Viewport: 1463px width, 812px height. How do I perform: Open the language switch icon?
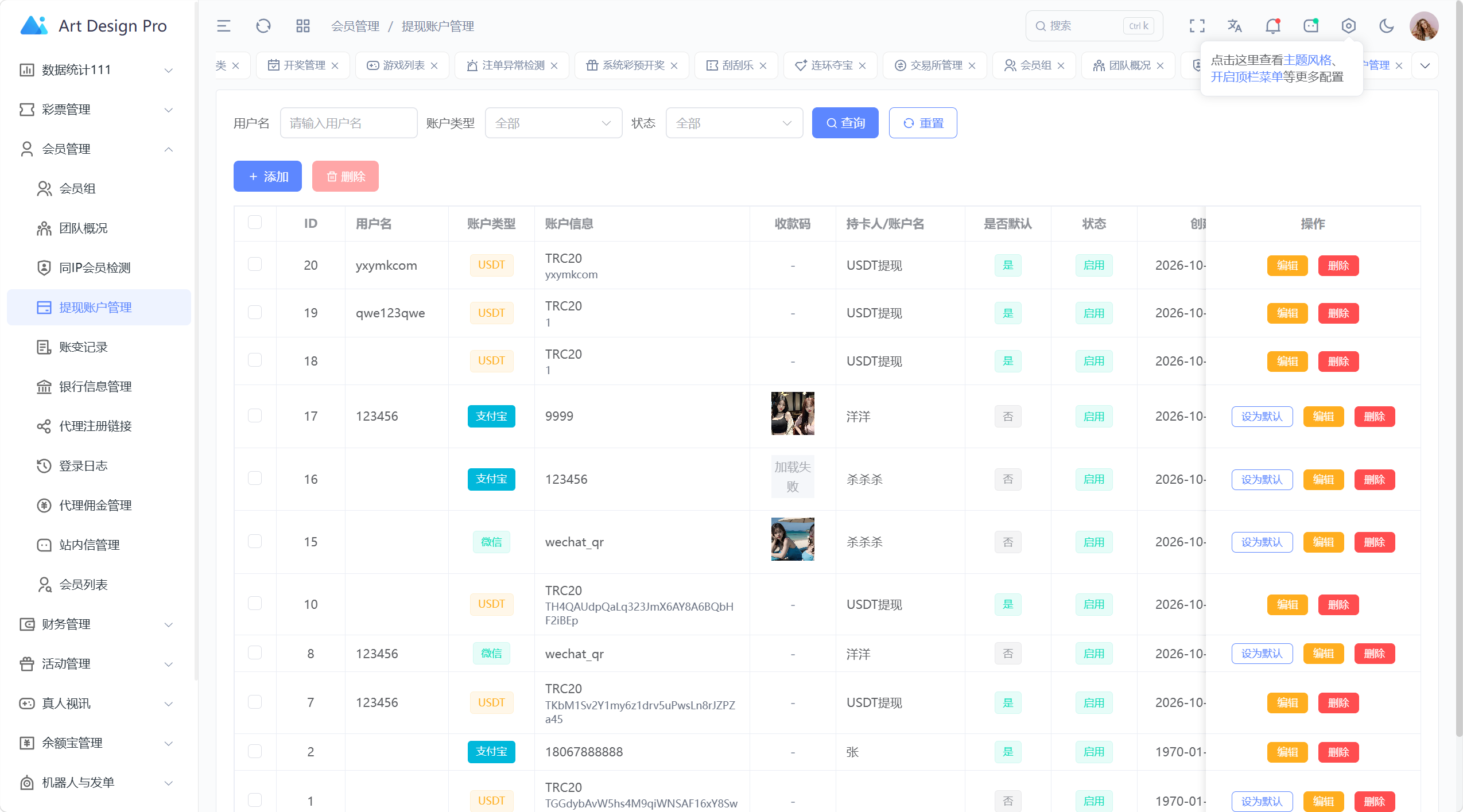(x=1235, y=26)
